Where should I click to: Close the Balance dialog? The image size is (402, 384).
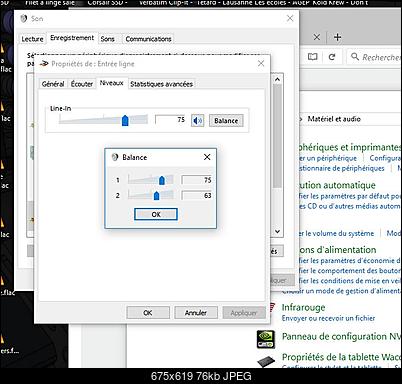pos(207,157)
